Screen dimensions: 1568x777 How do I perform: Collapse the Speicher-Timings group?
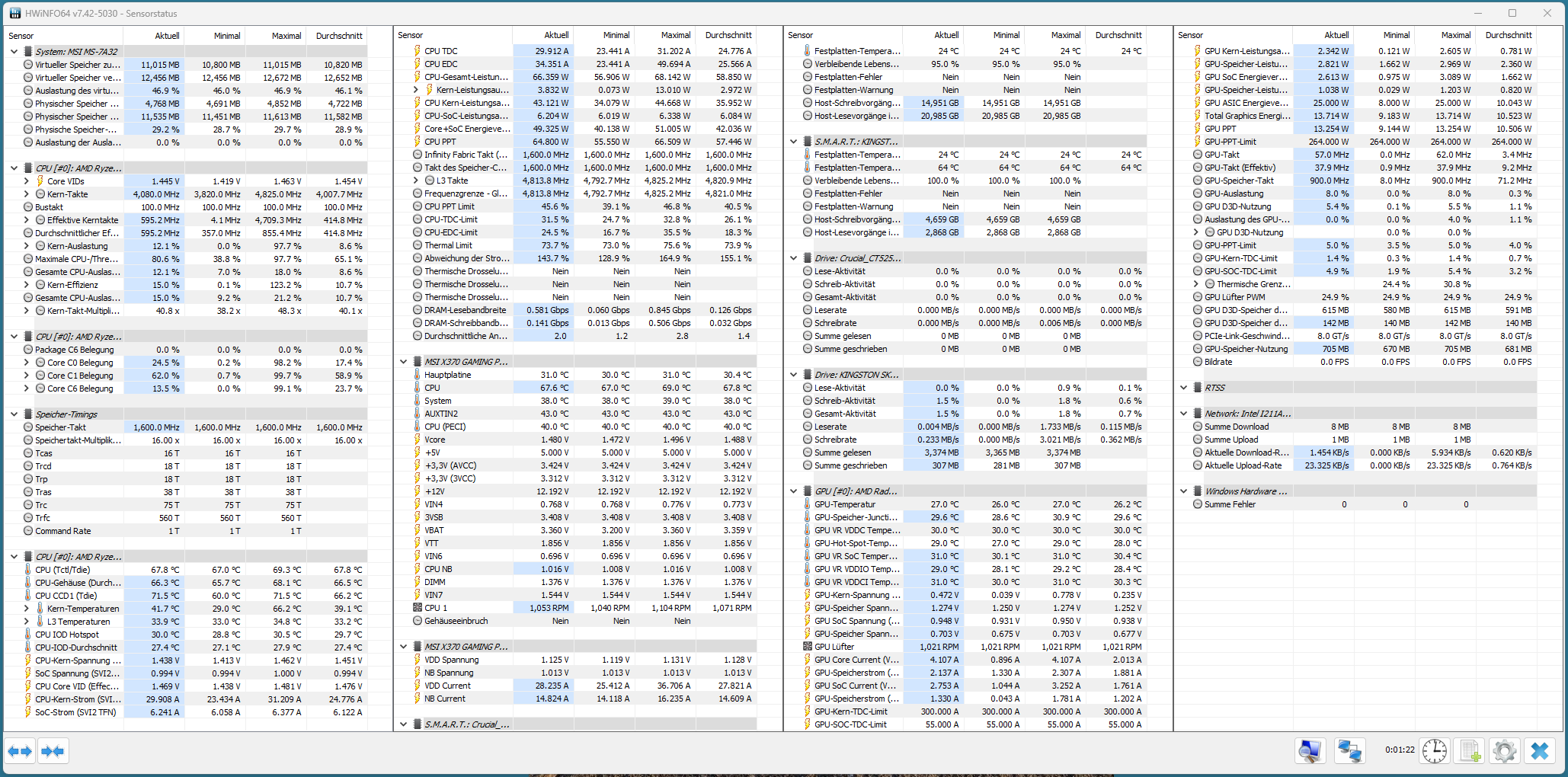14,414
